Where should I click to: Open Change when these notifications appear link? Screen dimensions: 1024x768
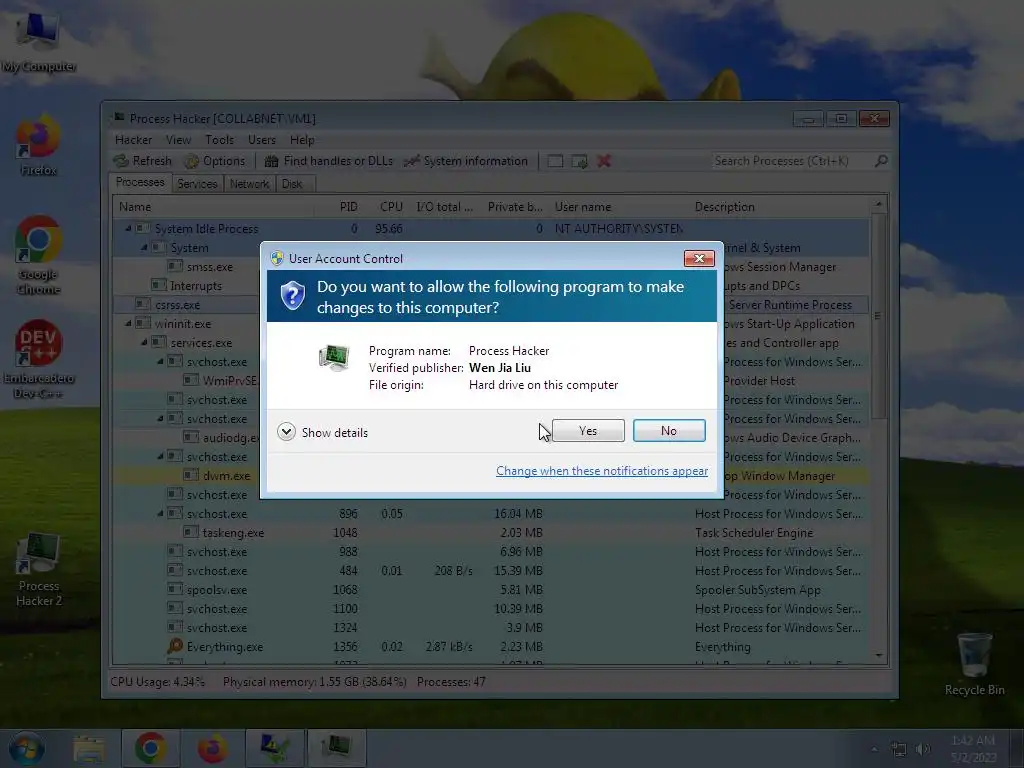(x=601, y=471)
